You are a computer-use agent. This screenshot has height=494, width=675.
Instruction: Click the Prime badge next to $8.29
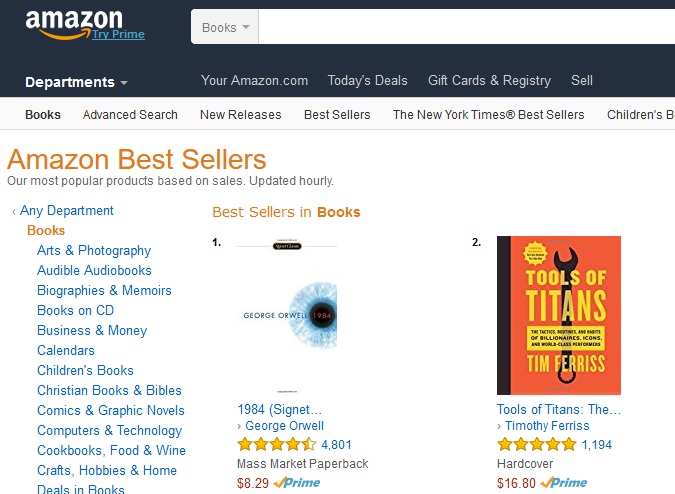coord(295,482)
